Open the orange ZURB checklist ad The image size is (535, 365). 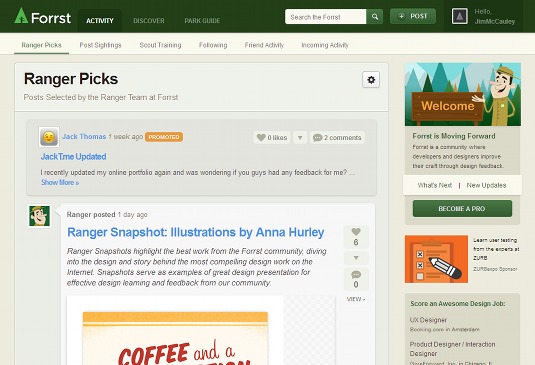[436, 259]
